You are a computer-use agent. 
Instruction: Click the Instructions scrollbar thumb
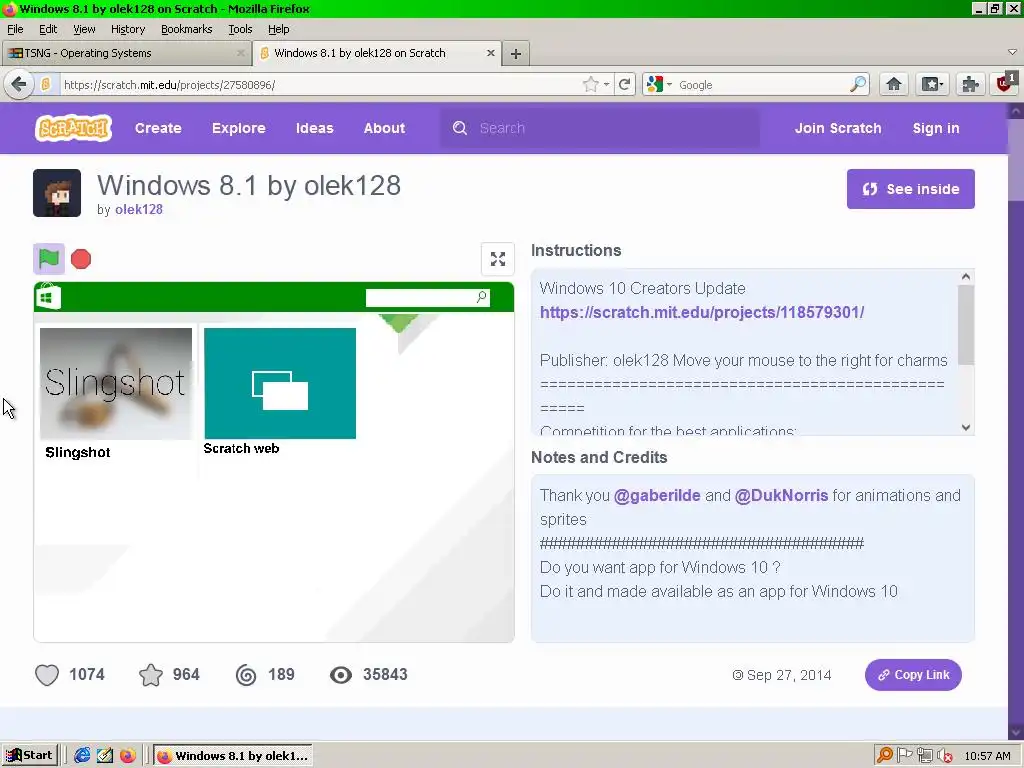(966, 325)
